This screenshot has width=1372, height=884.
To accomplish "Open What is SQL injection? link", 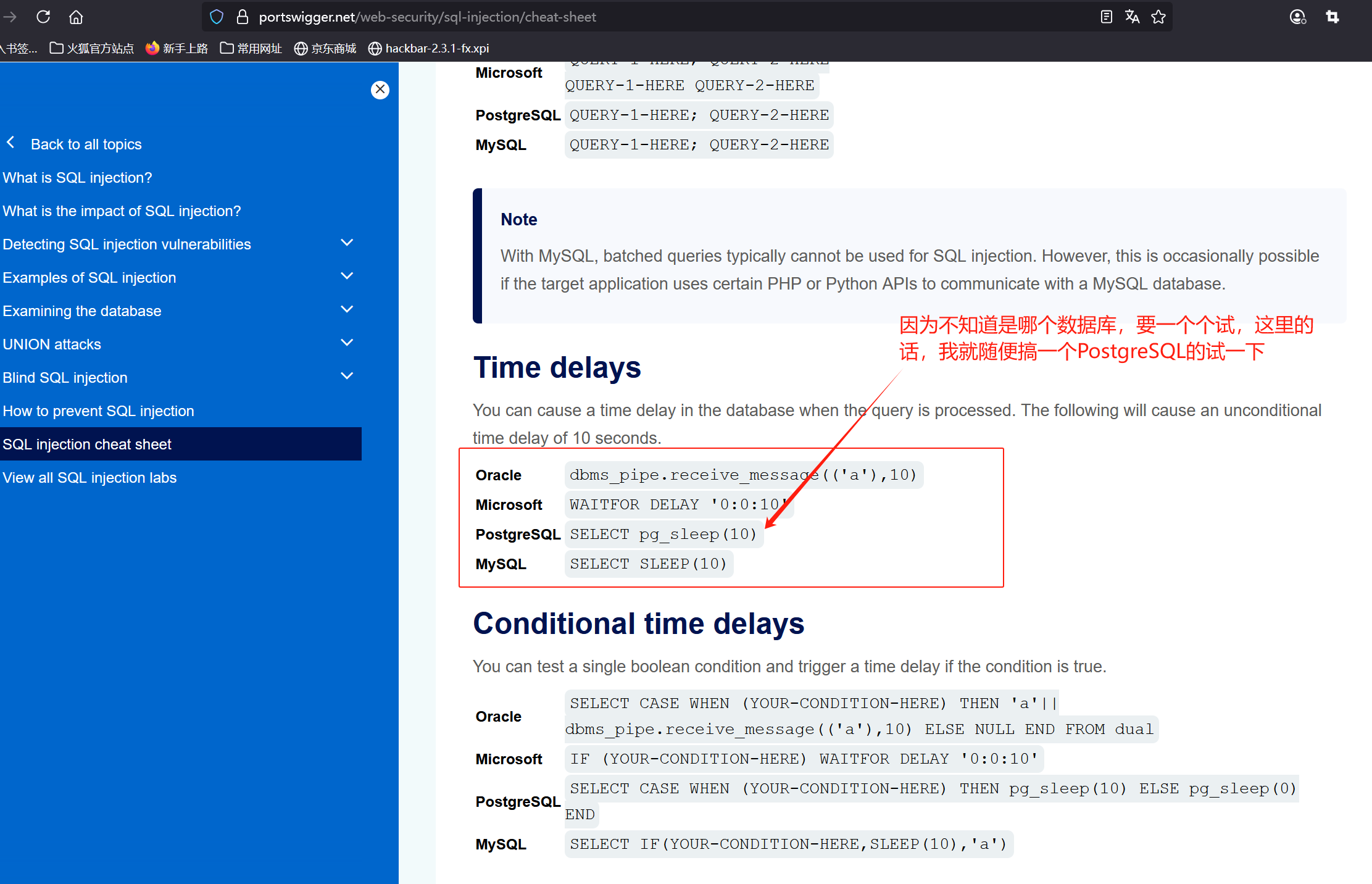I will pyautogui.click(x=77, y=178).
